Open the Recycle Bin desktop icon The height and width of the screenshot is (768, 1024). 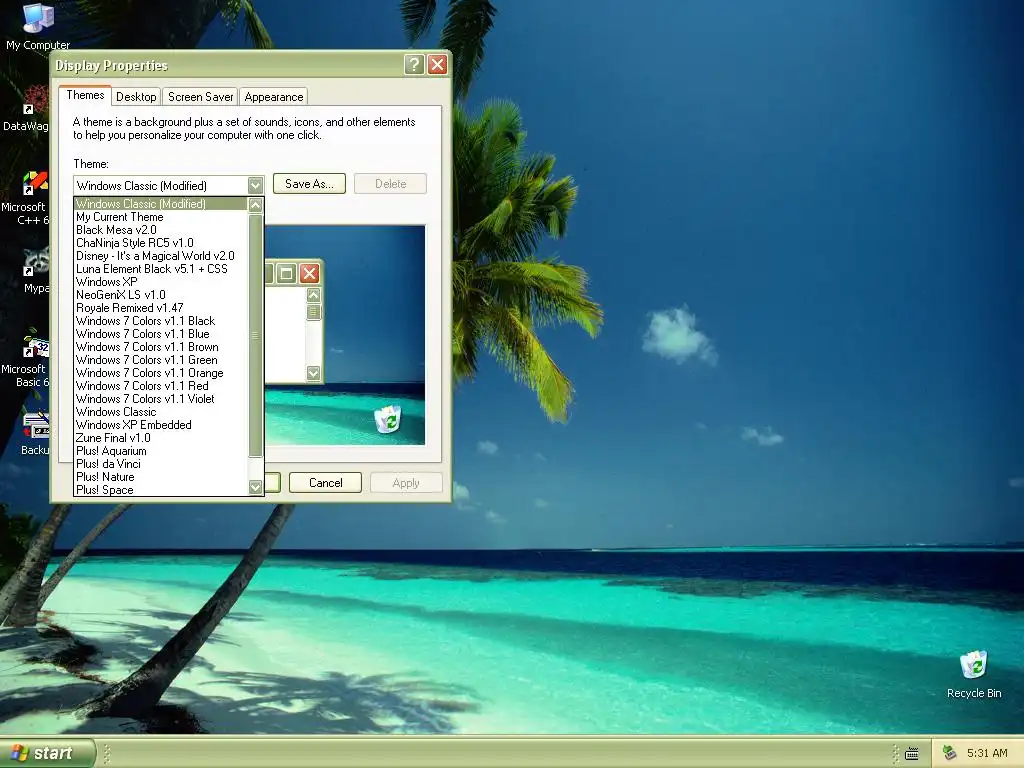974,675
